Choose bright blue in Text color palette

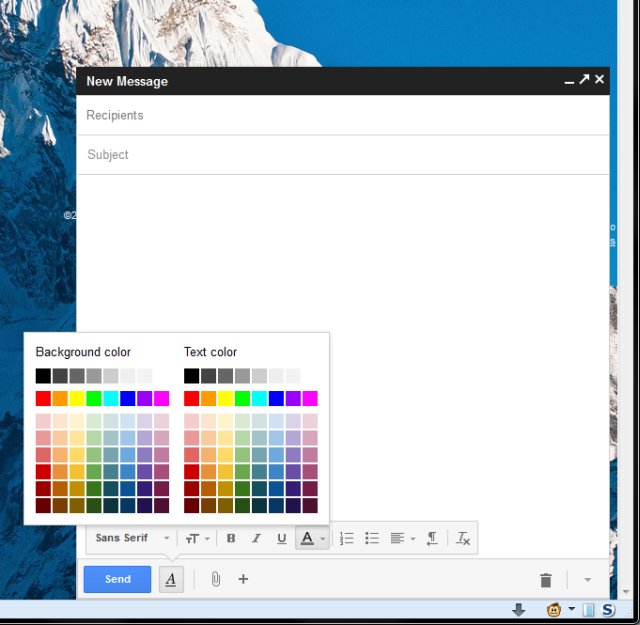[x=276, y=398]
